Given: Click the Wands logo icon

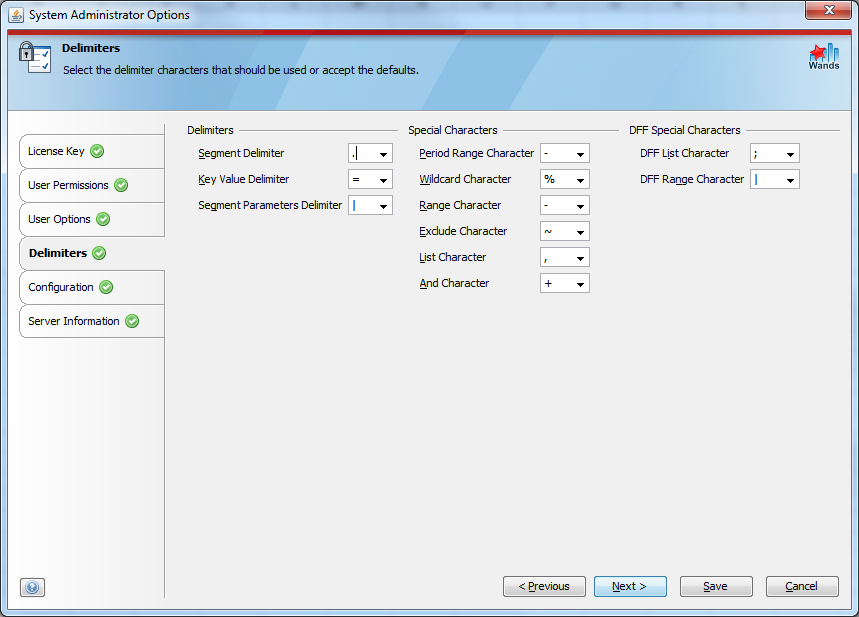Looking at the screenshot, I should tap(824, 56).
